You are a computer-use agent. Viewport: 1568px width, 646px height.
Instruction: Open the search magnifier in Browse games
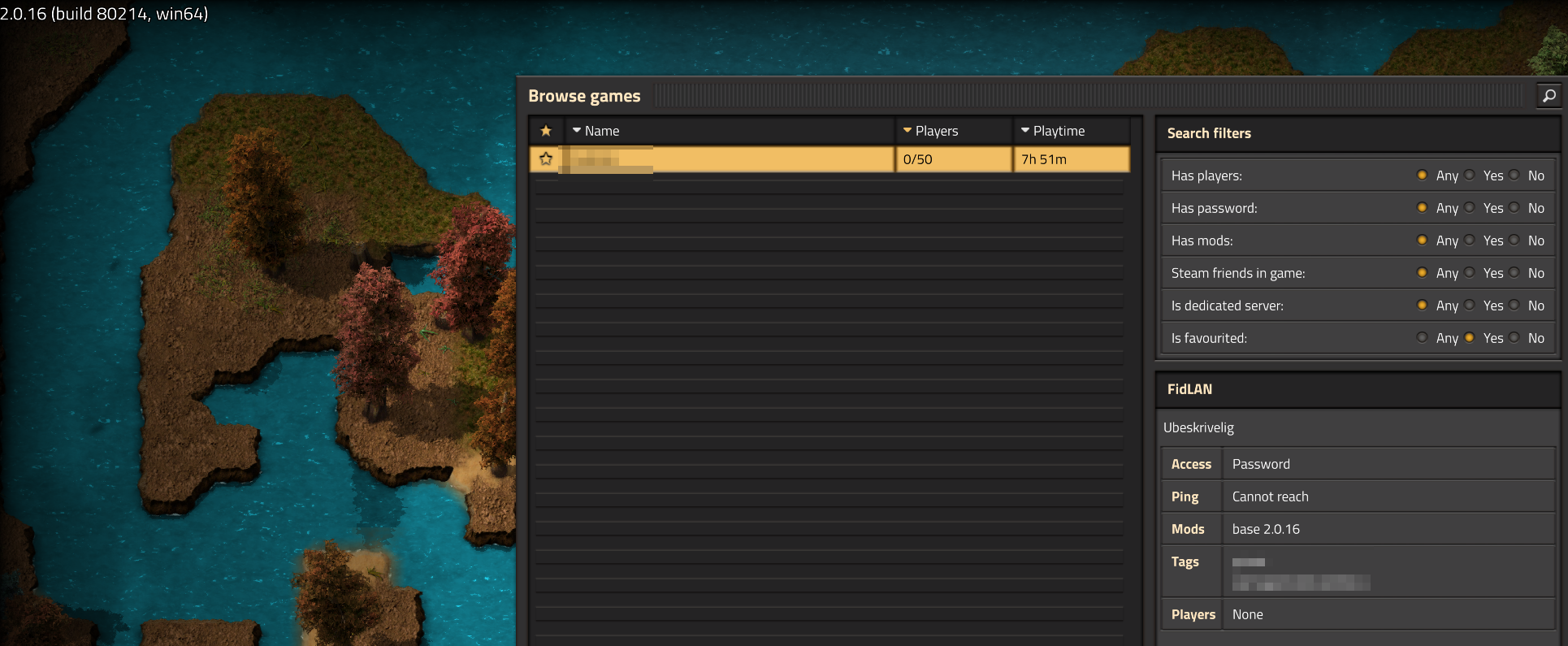1549,96
